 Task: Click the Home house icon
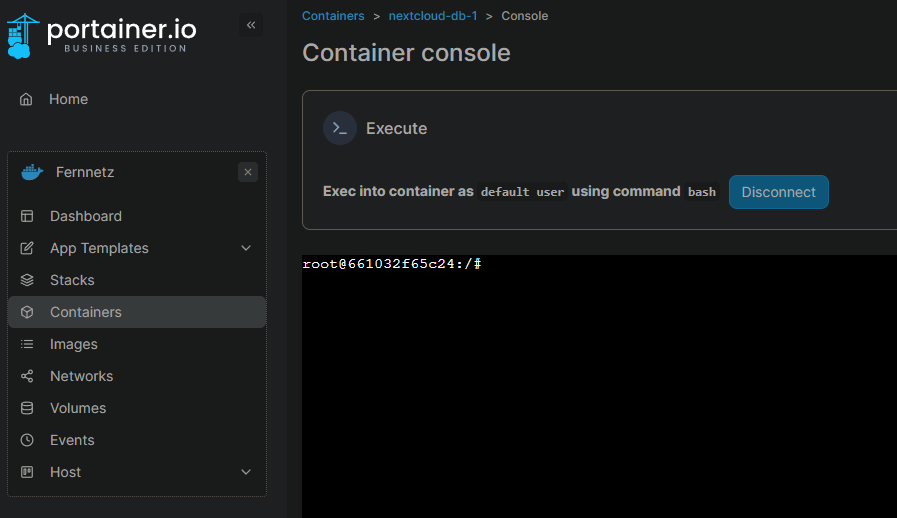26,99
